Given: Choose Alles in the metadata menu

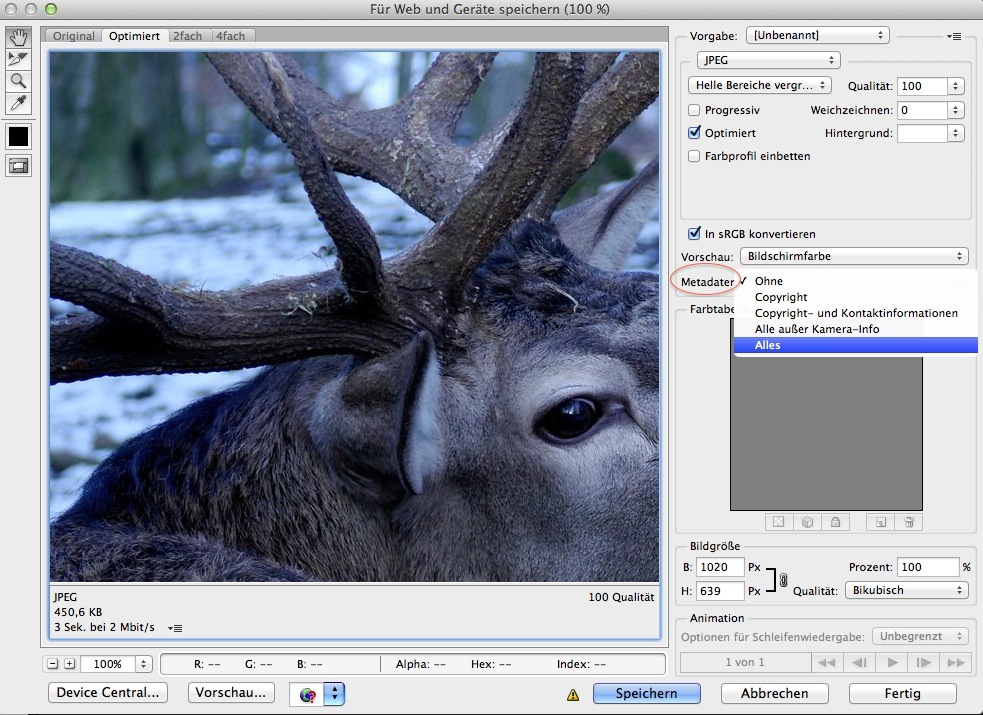Looking at the screenshot, I should pyautogui.click(x=768, y=345).
